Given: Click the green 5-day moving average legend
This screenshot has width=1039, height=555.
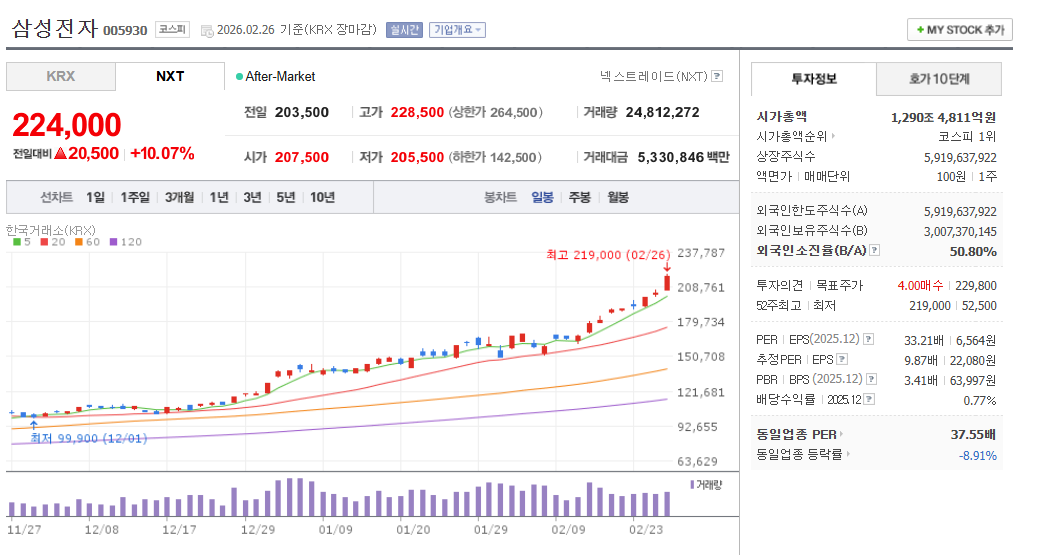Looking at the screenshot, I should 22,242.
